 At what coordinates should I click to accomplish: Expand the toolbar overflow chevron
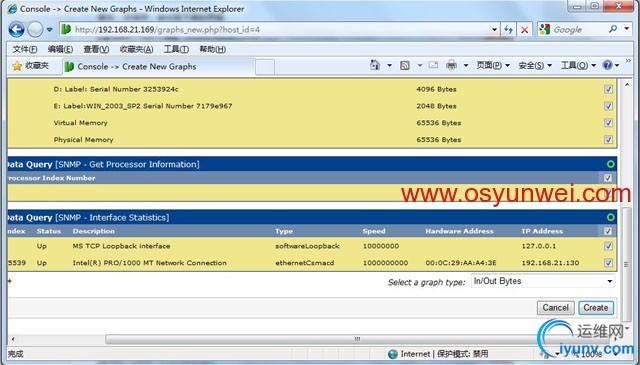628,61
